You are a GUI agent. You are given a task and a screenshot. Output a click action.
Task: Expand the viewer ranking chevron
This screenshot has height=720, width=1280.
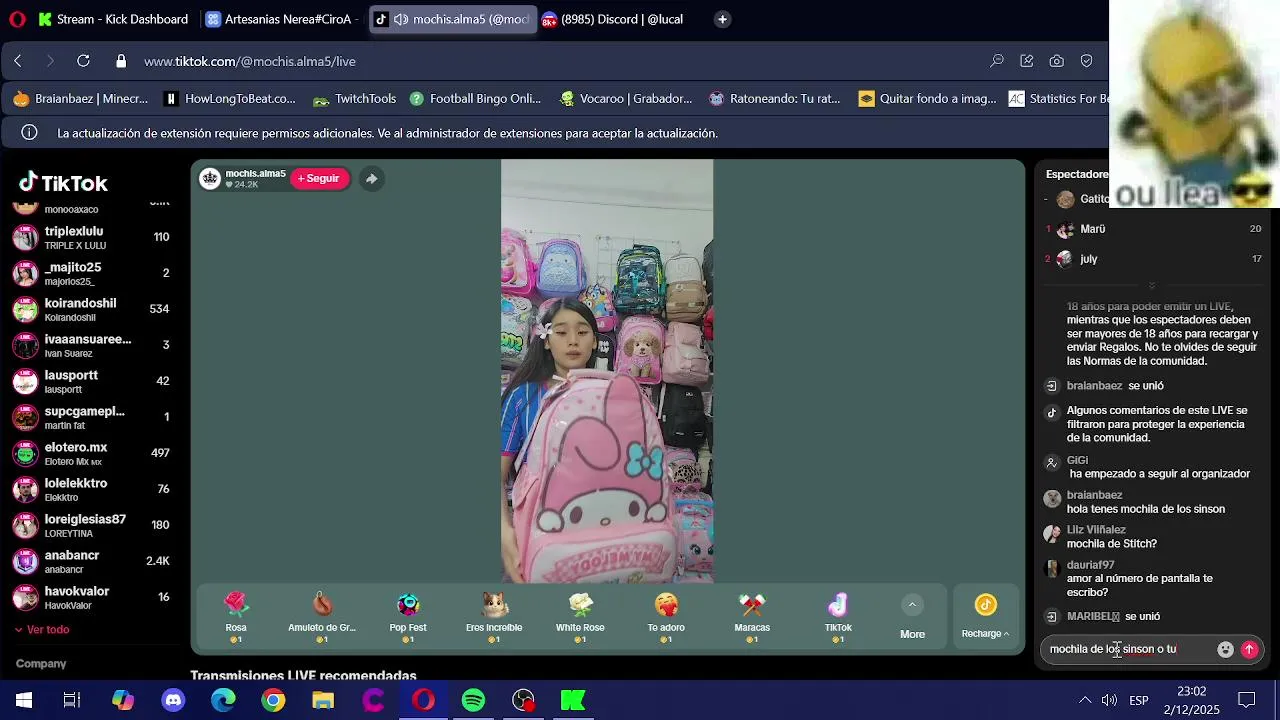click(x=1152, y=286)
